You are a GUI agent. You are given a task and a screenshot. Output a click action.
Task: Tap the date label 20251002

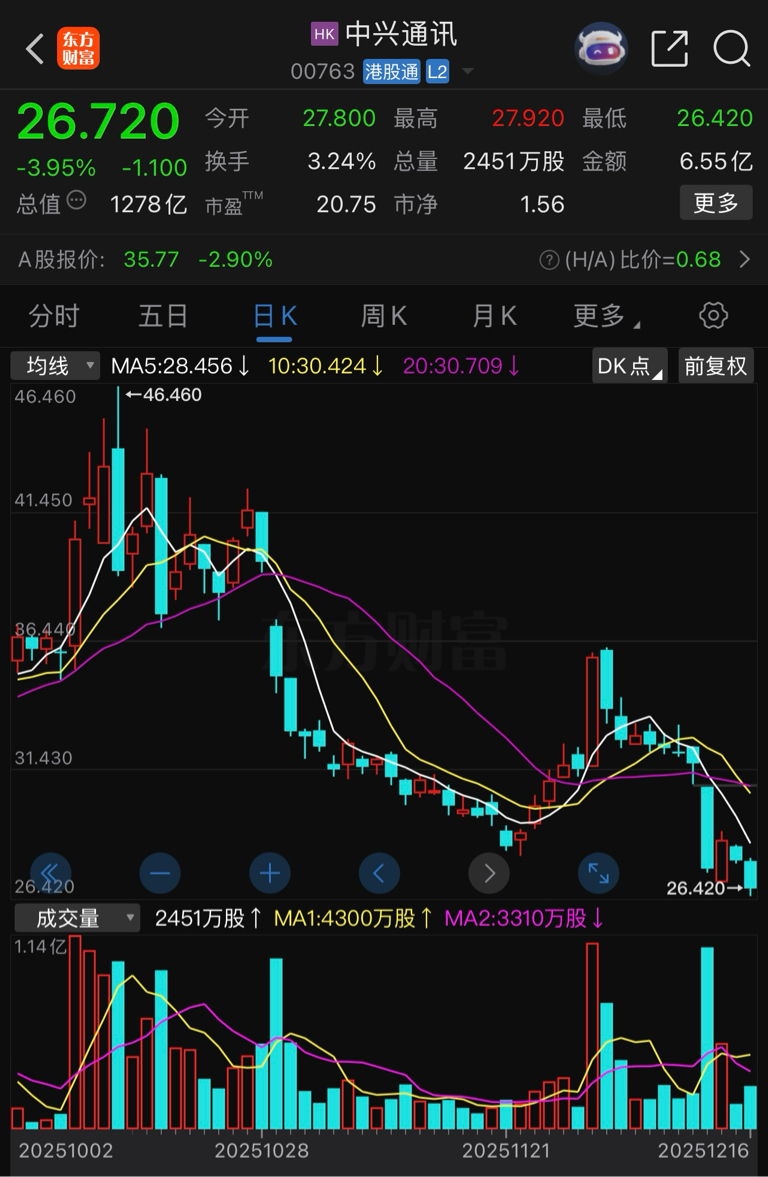(x=65, y=1151)
